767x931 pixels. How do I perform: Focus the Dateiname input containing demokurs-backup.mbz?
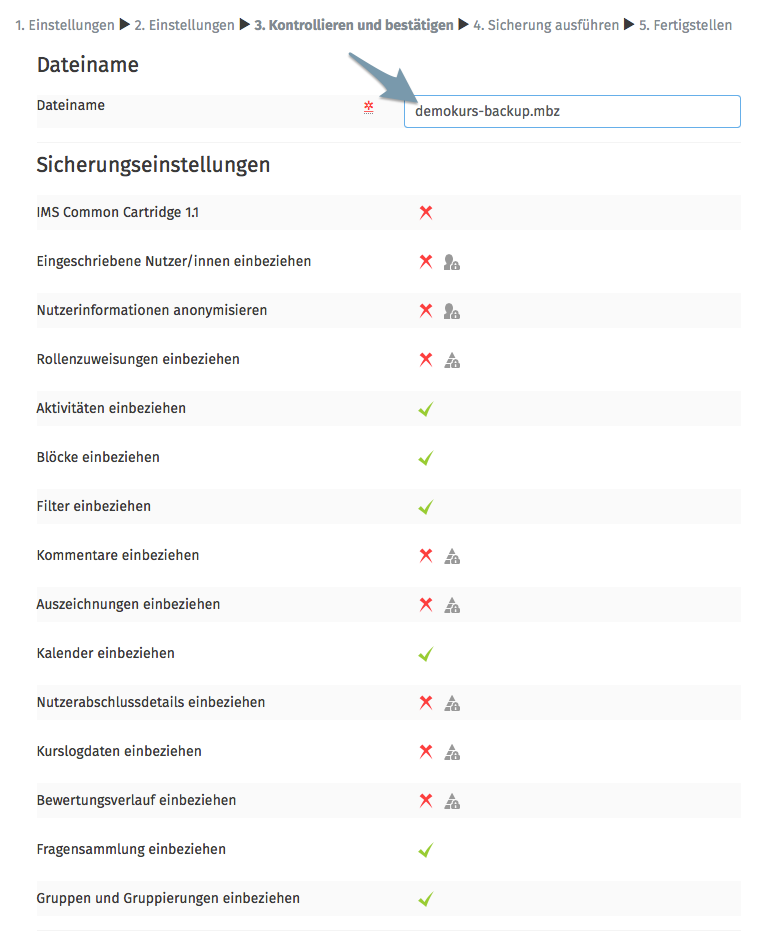[x=572, y=112]
